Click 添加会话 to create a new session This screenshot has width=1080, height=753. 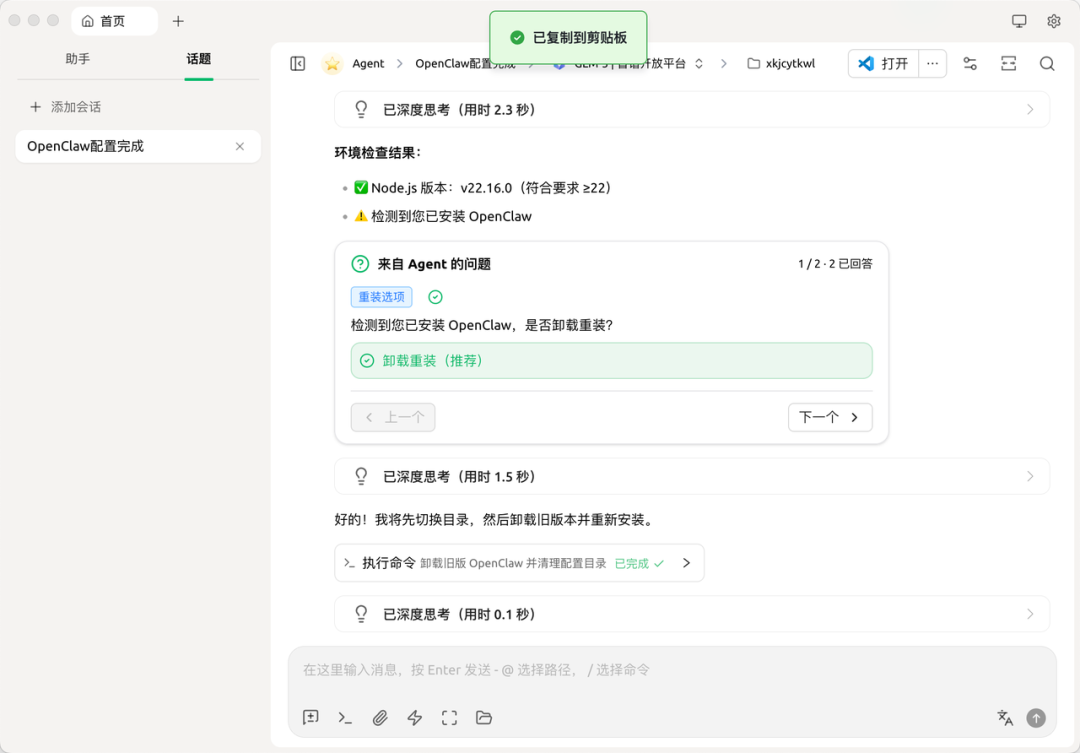66,107
